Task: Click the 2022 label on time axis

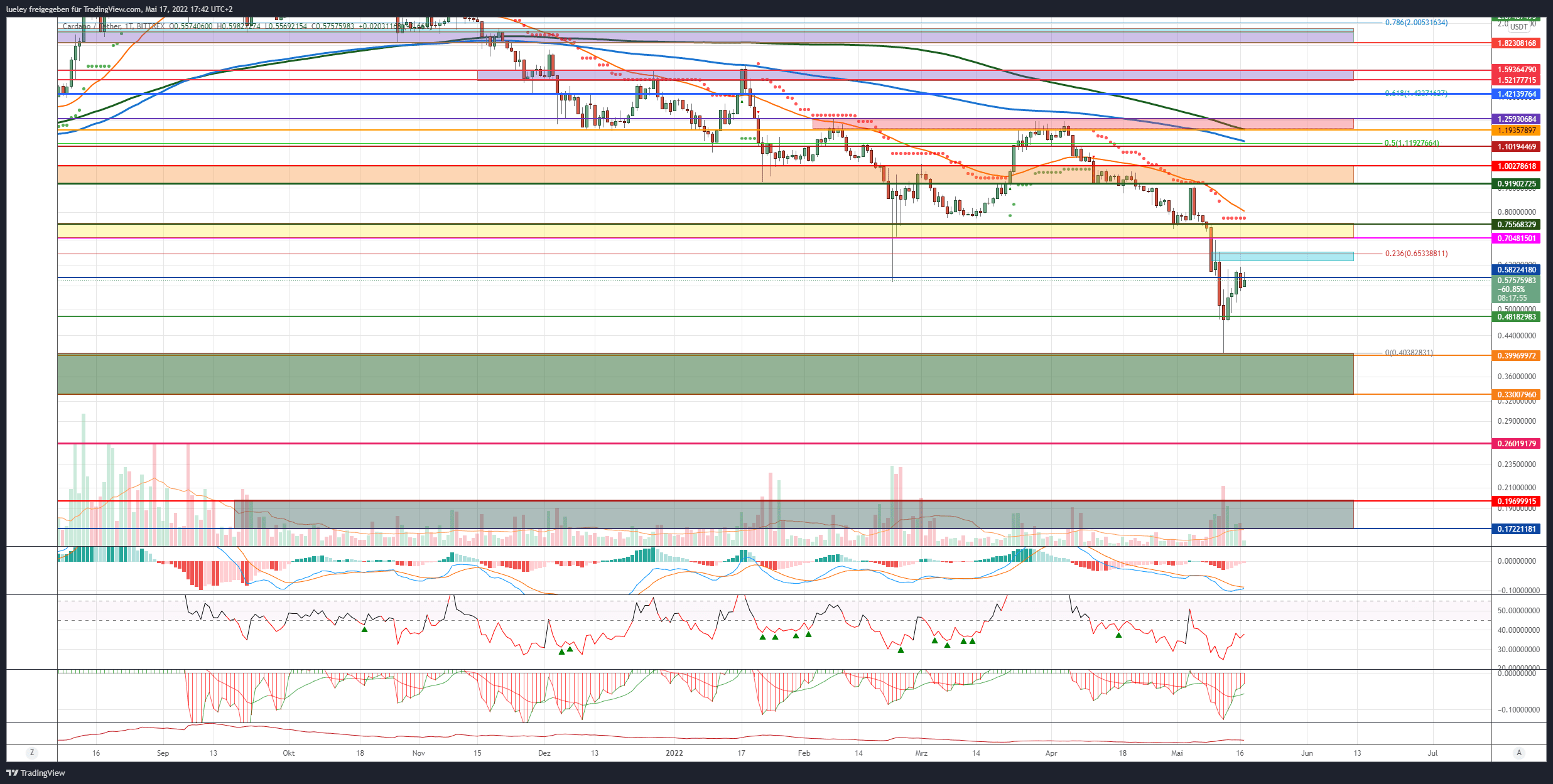Action: tap(674, 753)
